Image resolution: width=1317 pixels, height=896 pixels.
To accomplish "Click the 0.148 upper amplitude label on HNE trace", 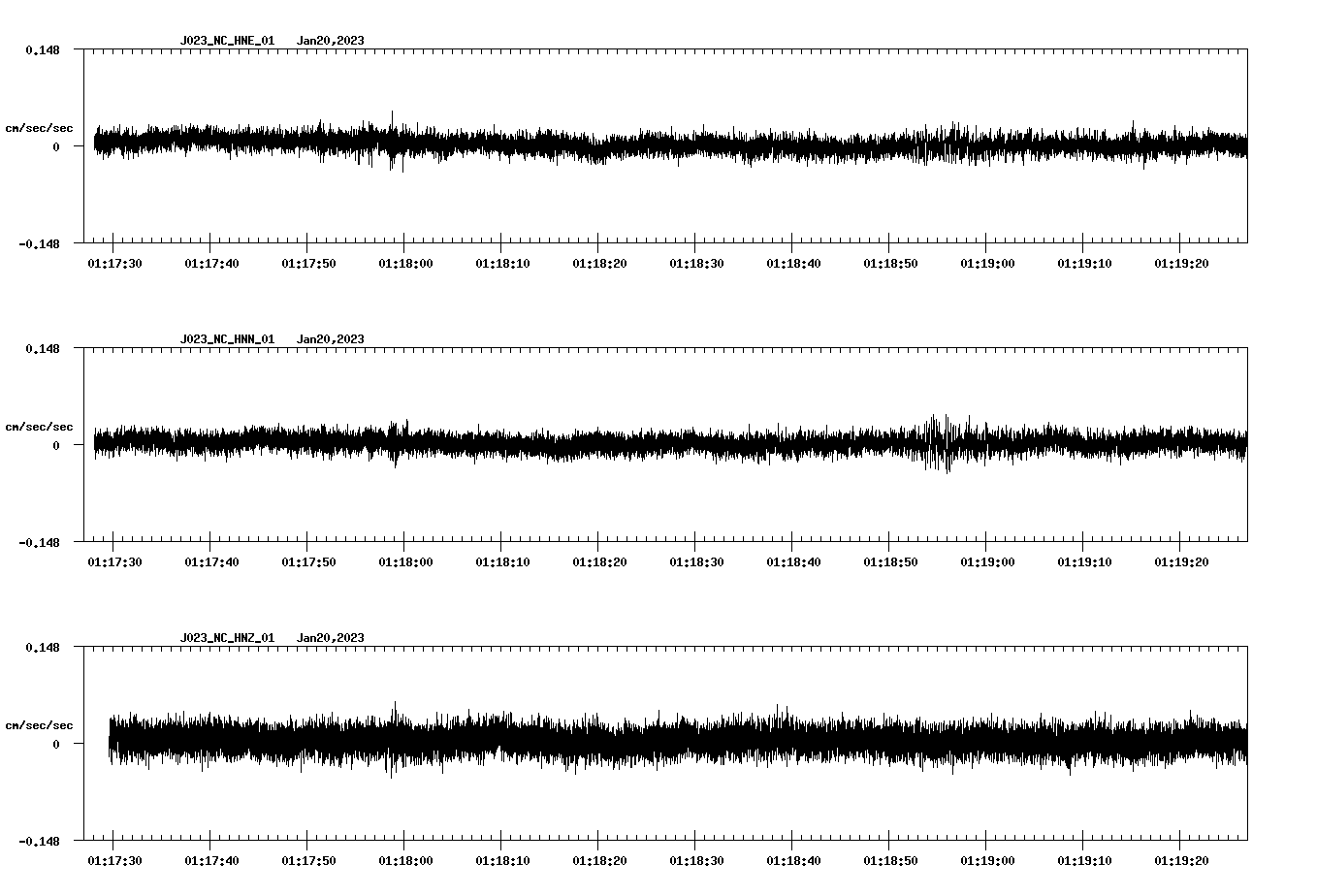I will [x=43, y=48].
